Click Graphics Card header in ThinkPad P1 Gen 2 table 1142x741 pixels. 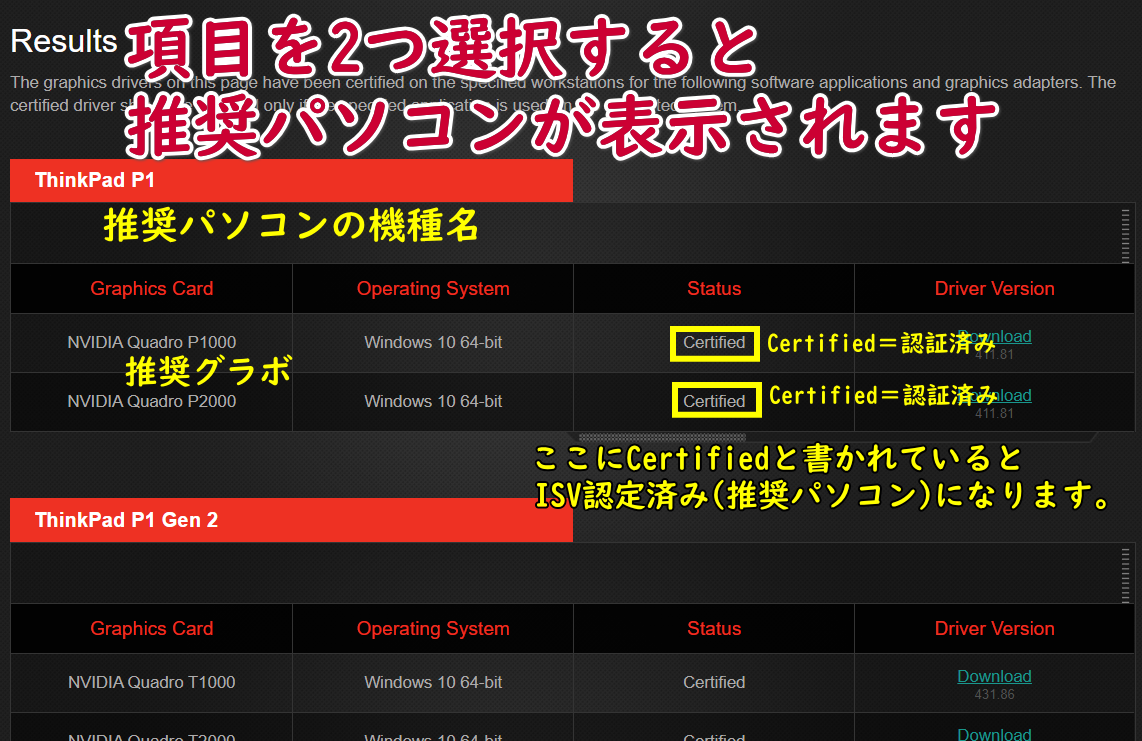151,629
